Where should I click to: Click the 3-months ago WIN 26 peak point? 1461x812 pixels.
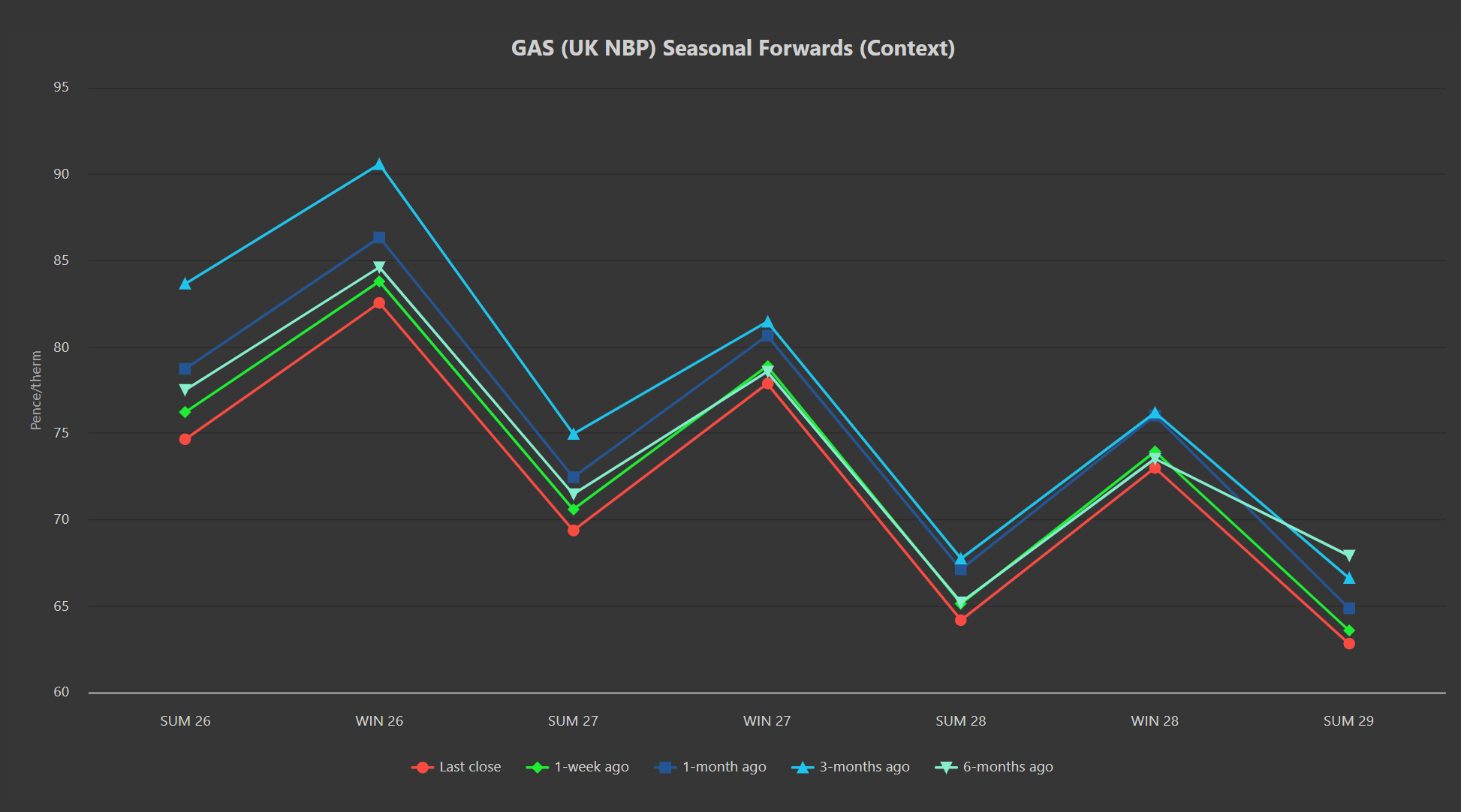coord(379,165)
